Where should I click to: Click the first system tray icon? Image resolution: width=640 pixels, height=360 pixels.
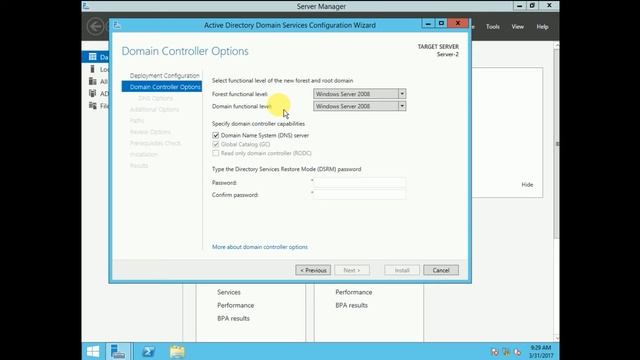[x=495, y=352]
